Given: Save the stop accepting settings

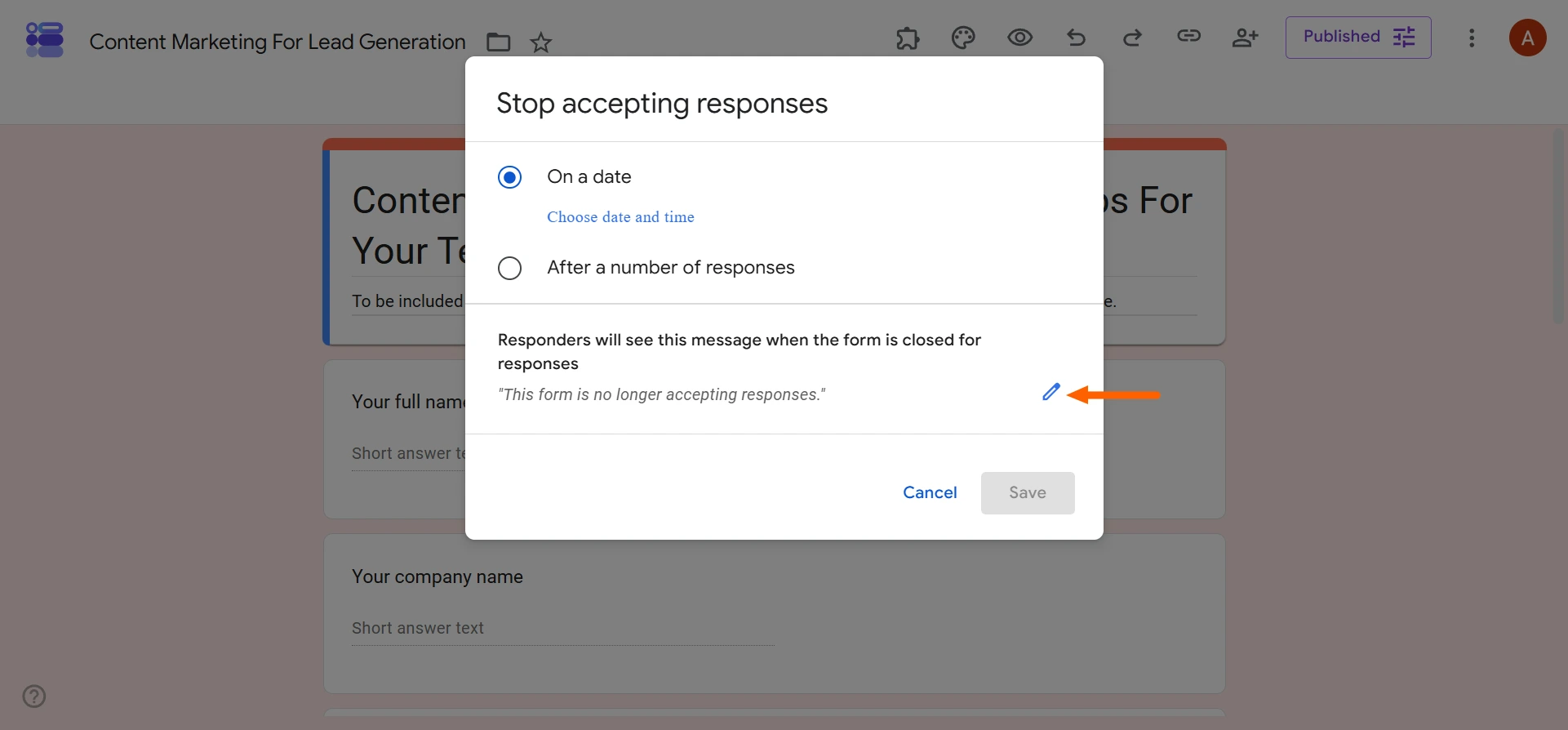Looking at the screenshot, I should 1028,493.
